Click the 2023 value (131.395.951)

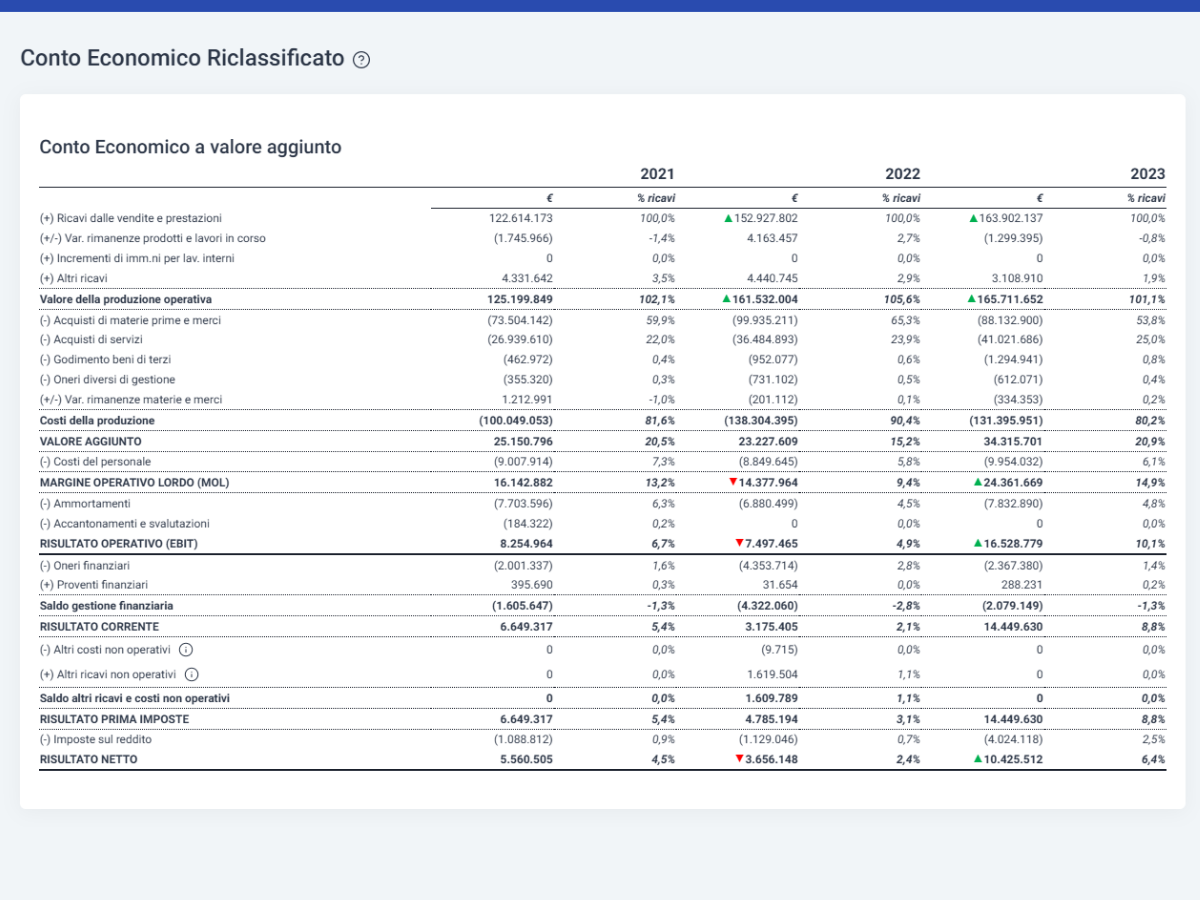point(1006,420)
